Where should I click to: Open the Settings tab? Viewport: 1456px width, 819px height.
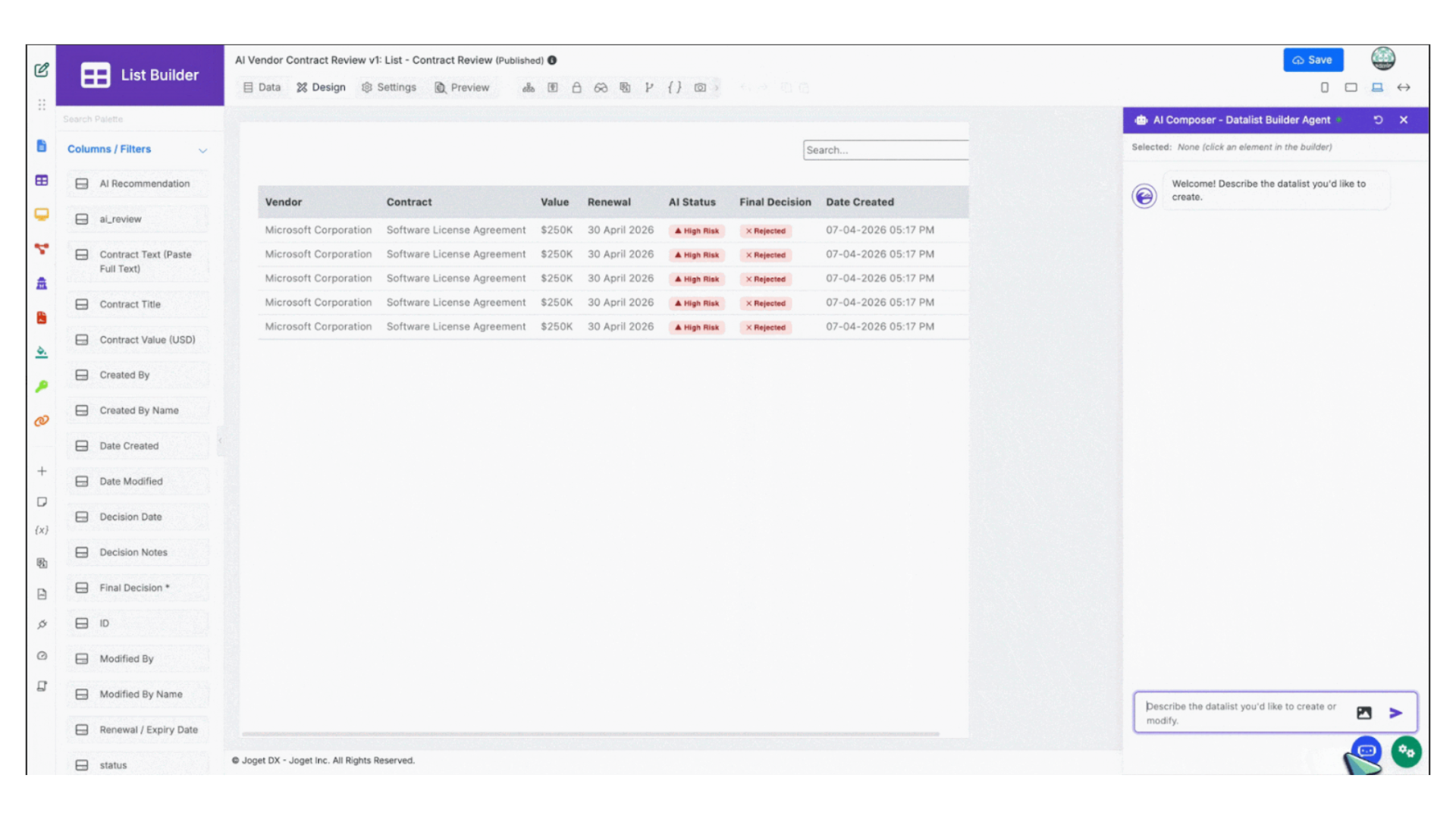pos(389,87)
